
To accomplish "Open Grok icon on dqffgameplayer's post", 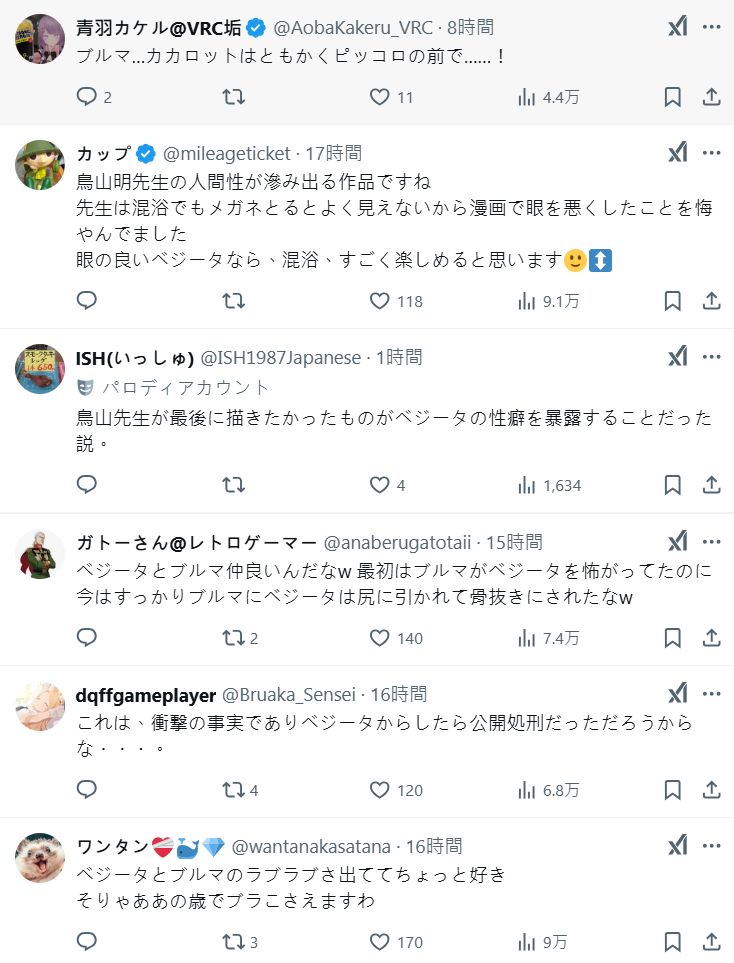I will click(x=677, y=694).
